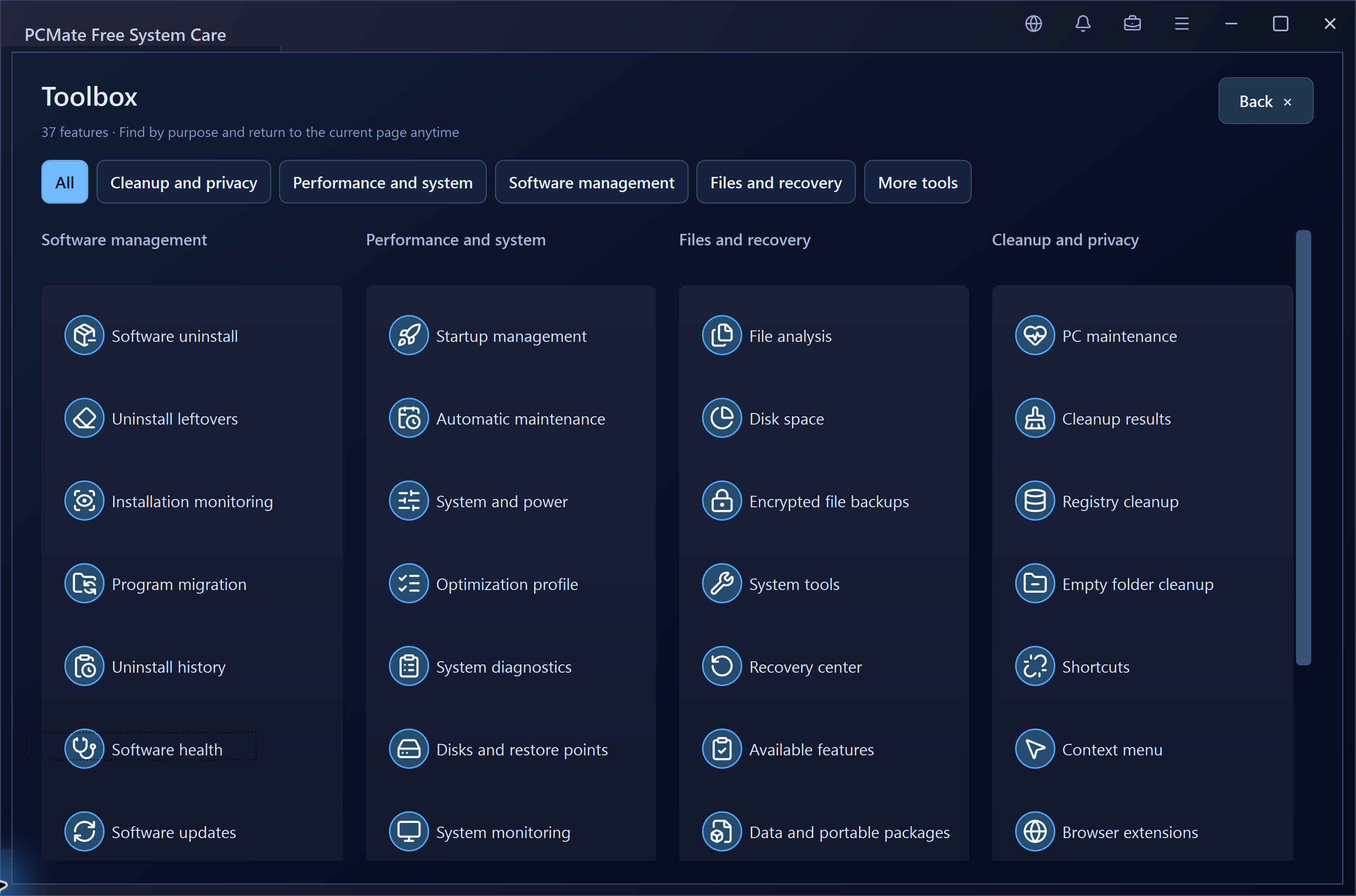Click the Back button
Screen dimensions: 1356x896
pyautogui.click(x=1265, y=101)
